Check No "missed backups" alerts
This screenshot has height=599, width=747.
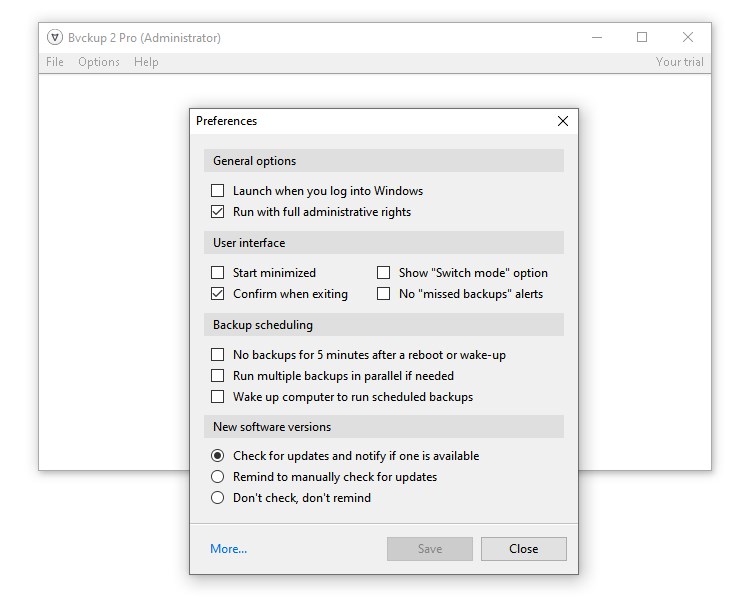[383, 294]
